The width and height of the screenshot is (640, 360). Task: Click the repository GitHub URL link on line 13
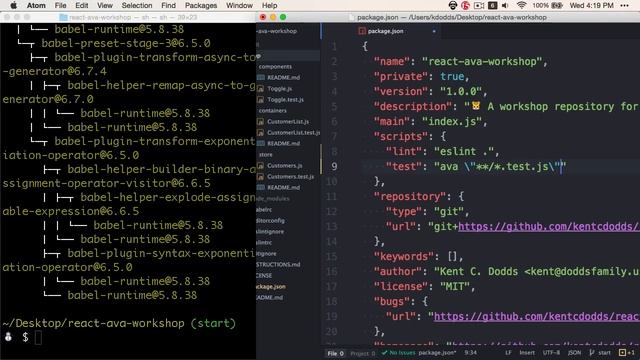549,227
